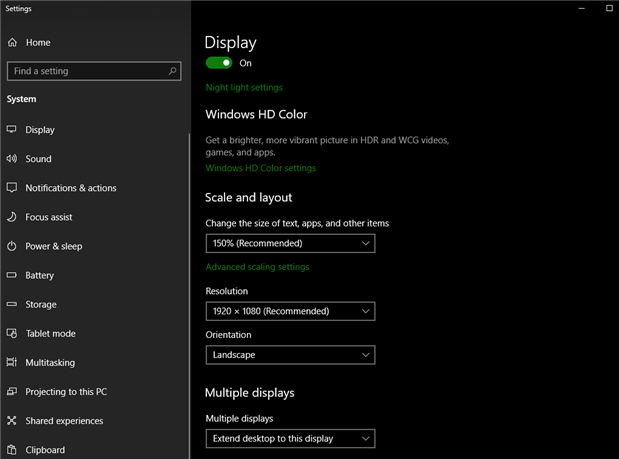Viewport: 619px width, 459px height.
Task: Click the Shared experiences icon
Action: (x=12, y=421)
